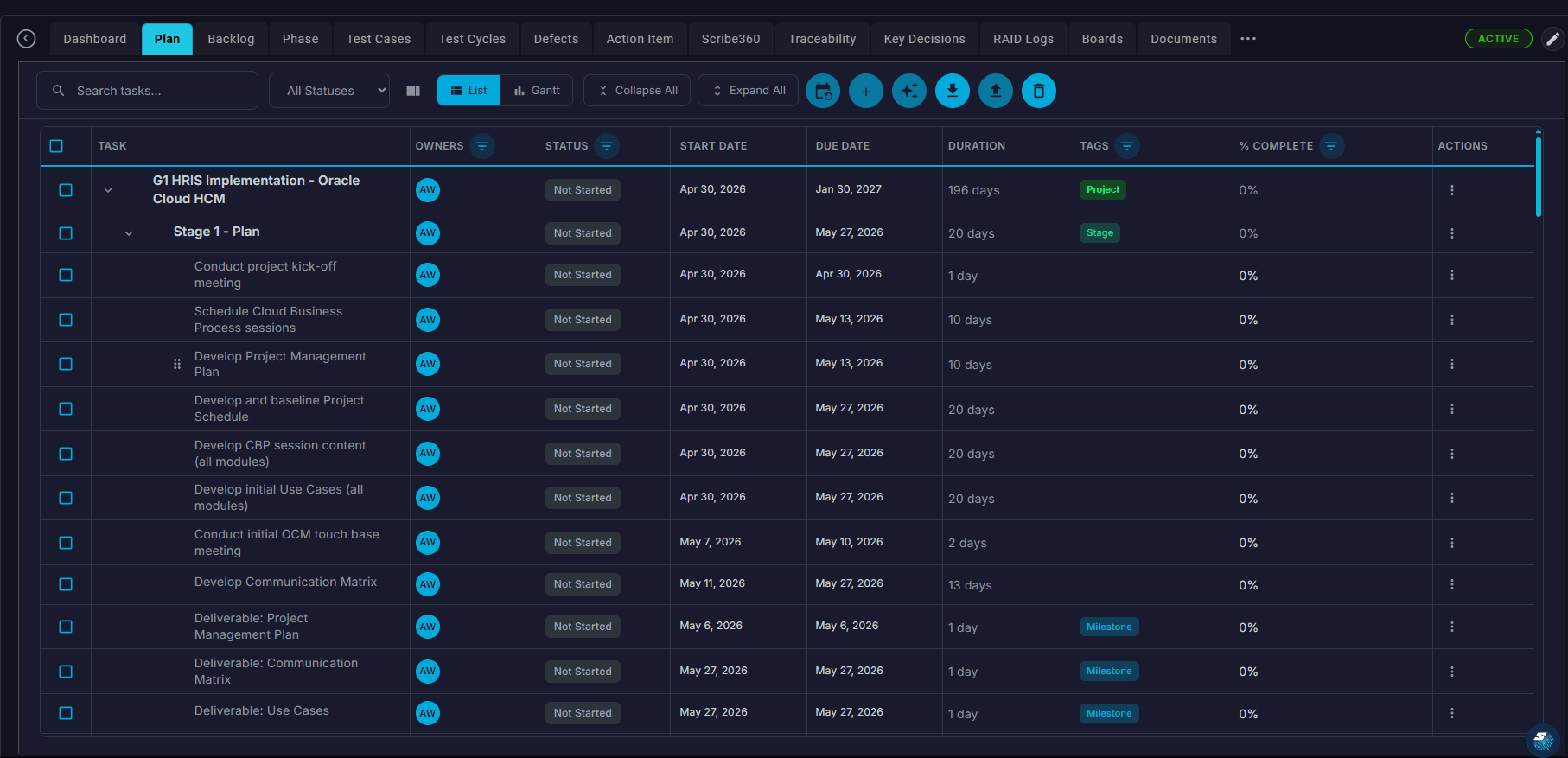This screenshot has width=1568, height=758.
Task: Click Milestone tag on Deliverable: Use Cases row
Action: pos(1109,713)
